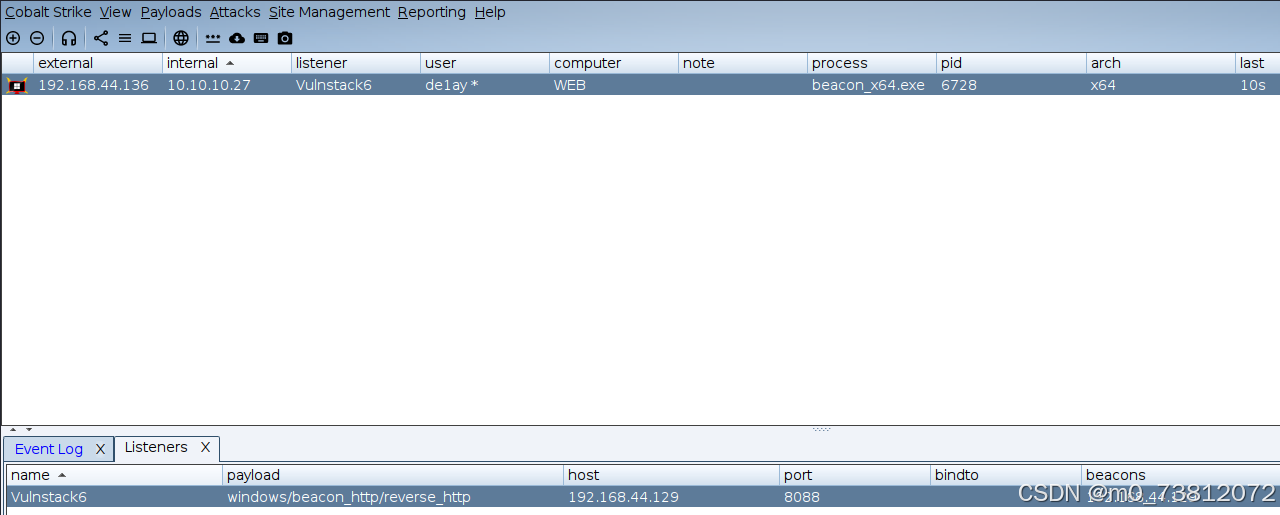Open listeners via the headphones icon
Viewport: 1280px width, 515px height.
pos(69,38)
